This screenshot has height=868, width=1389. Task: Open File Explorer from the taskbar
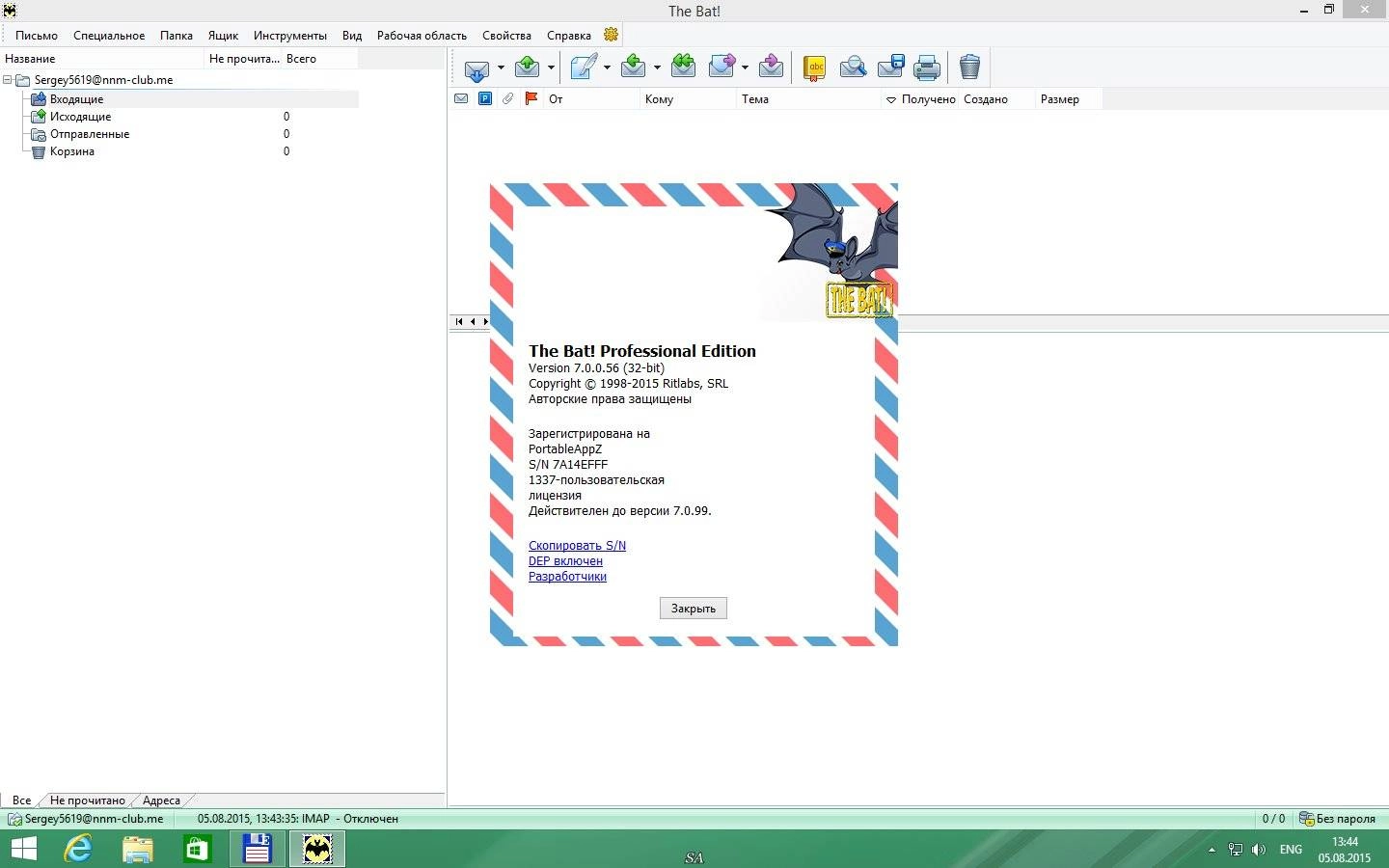[x=138, y=849]
